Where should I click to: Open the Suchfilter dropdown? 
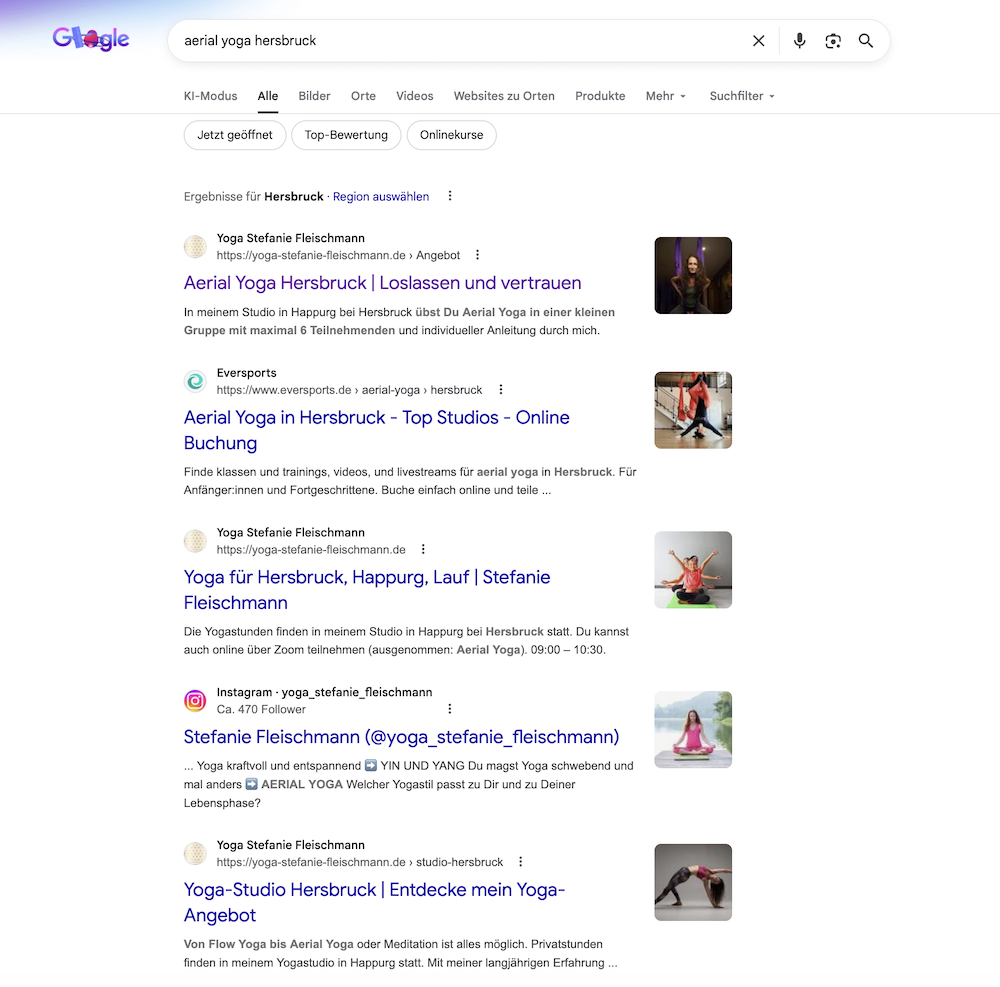tap(742, 96)
